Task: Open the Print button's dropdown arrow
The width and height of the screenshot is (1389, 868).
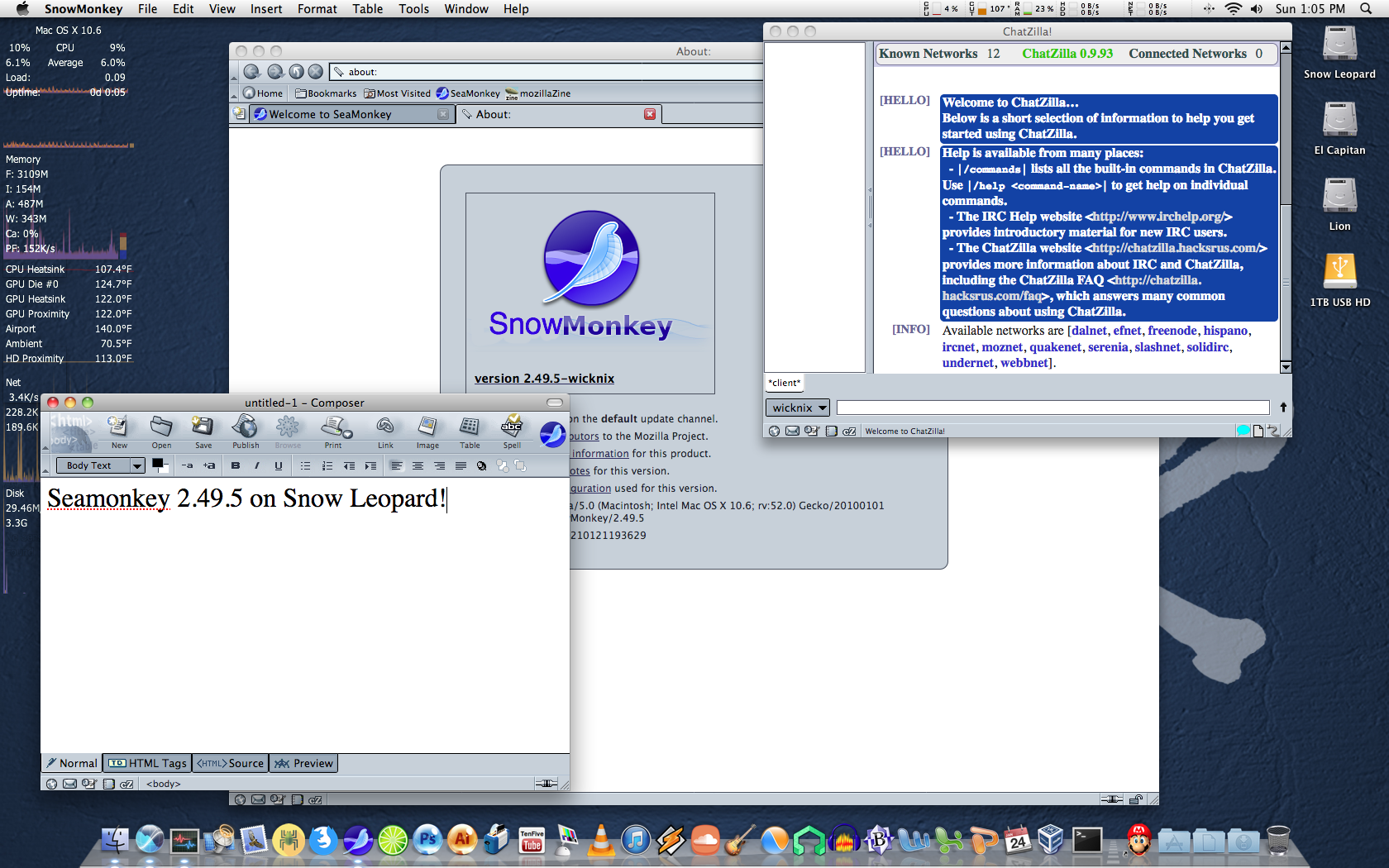Action: 348,434
